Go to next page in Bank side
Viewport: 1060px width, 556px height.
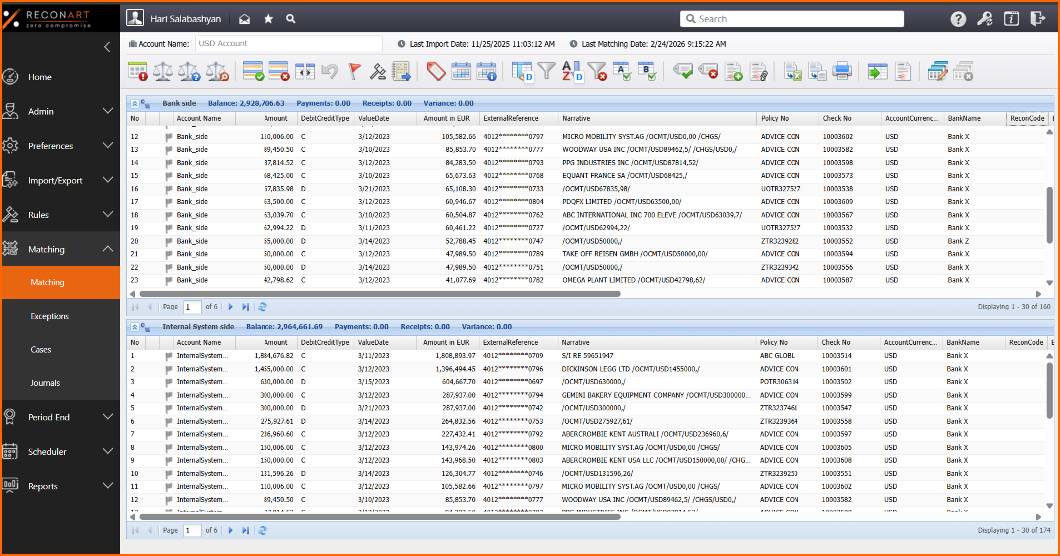tap(231, 307)
